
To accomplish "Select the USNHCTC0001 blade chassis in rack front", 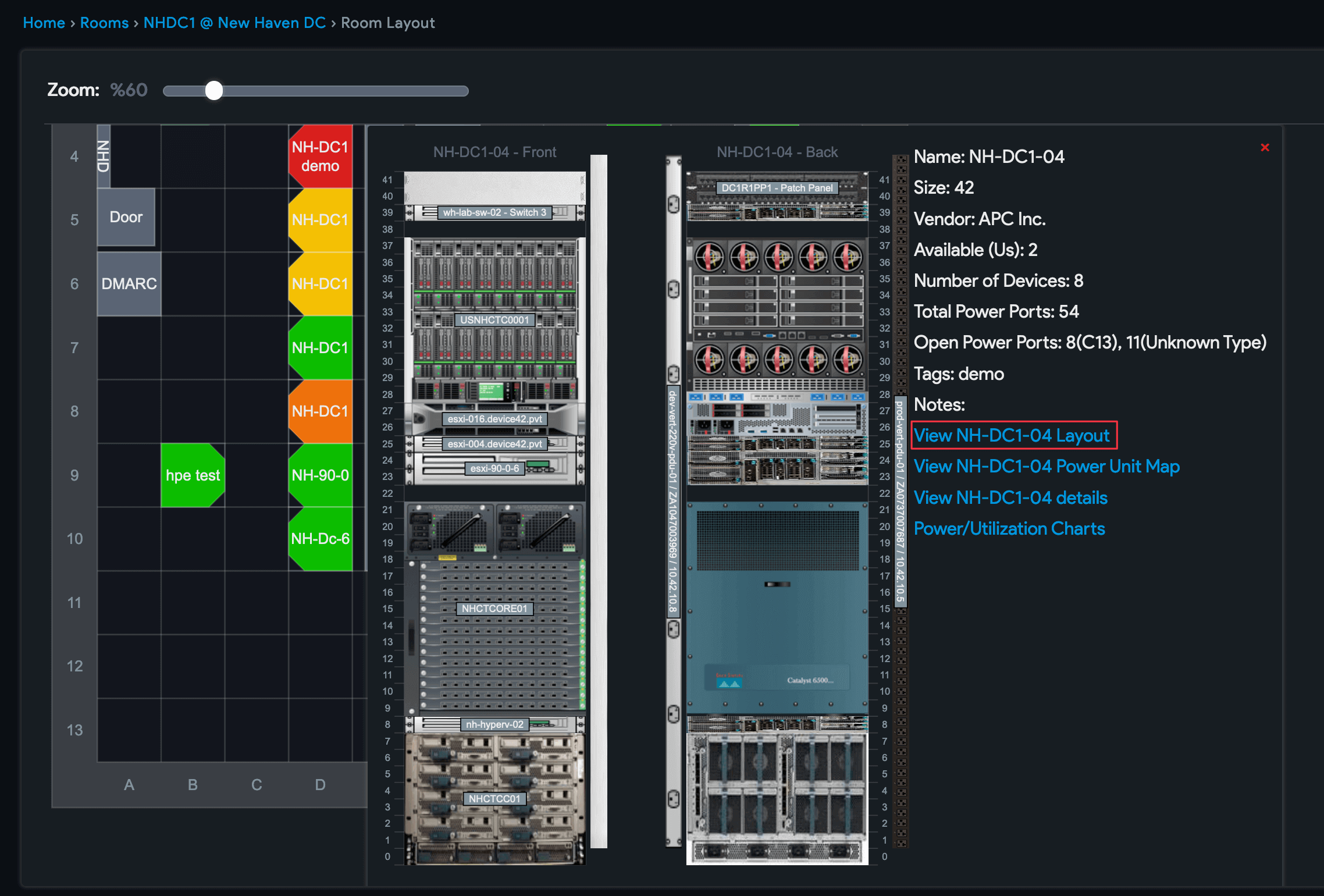I will point(494,320).
